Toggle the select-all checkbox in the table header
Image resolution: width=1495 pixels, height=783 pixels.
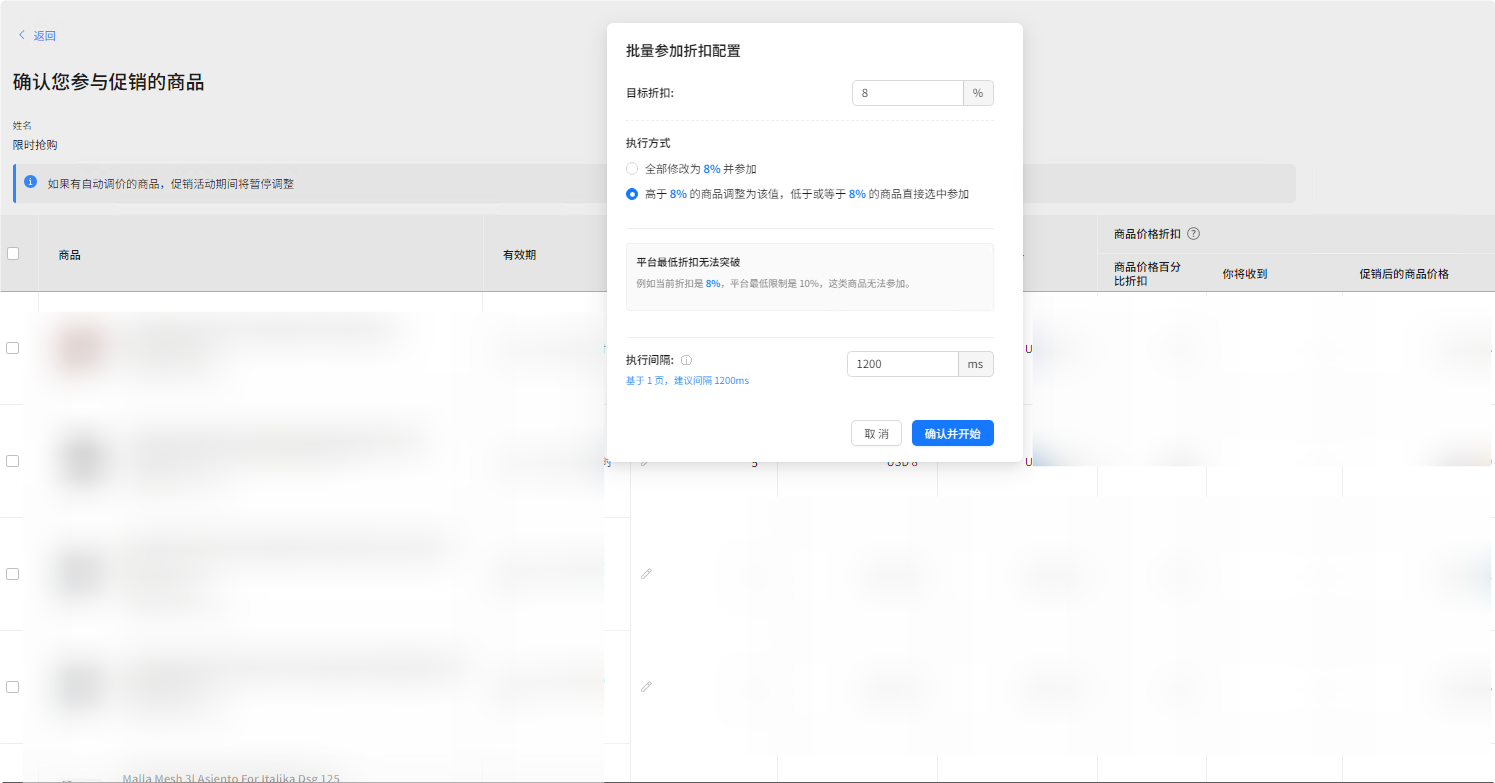tap(13, 254)
